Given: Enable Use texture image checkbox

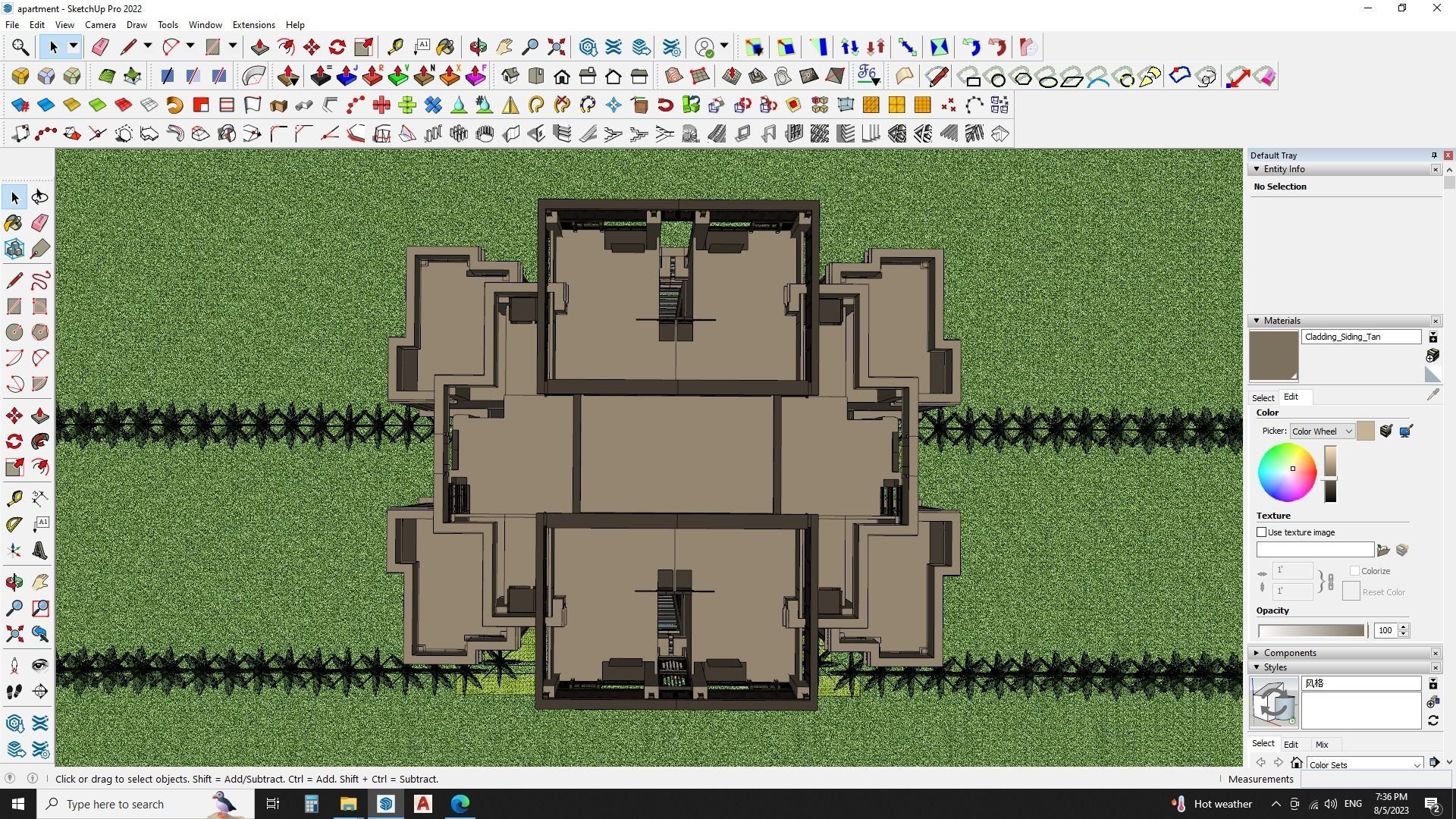Looking at the screenshot, I should coord(1262,532).
